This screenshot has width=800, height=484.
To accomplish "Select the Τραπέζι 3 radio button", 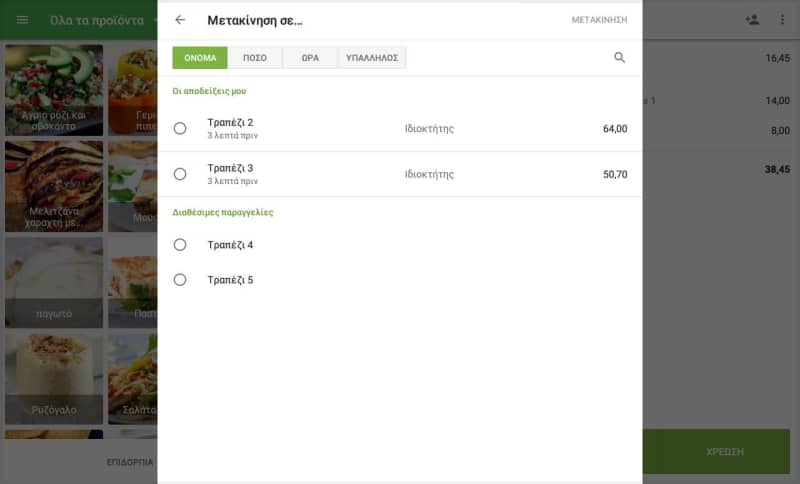I will (x=180, y=174).
